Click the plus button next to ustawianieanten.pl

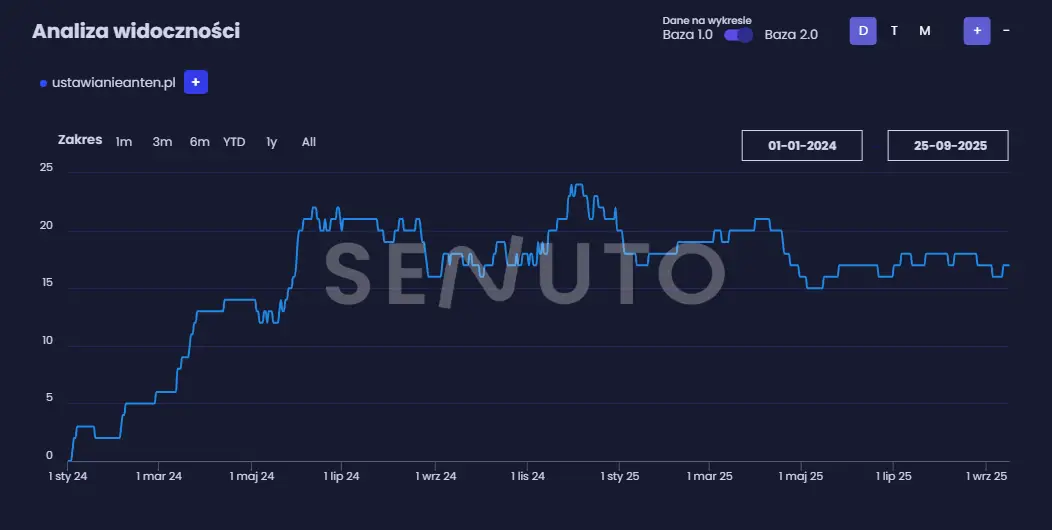click(196, 82)
